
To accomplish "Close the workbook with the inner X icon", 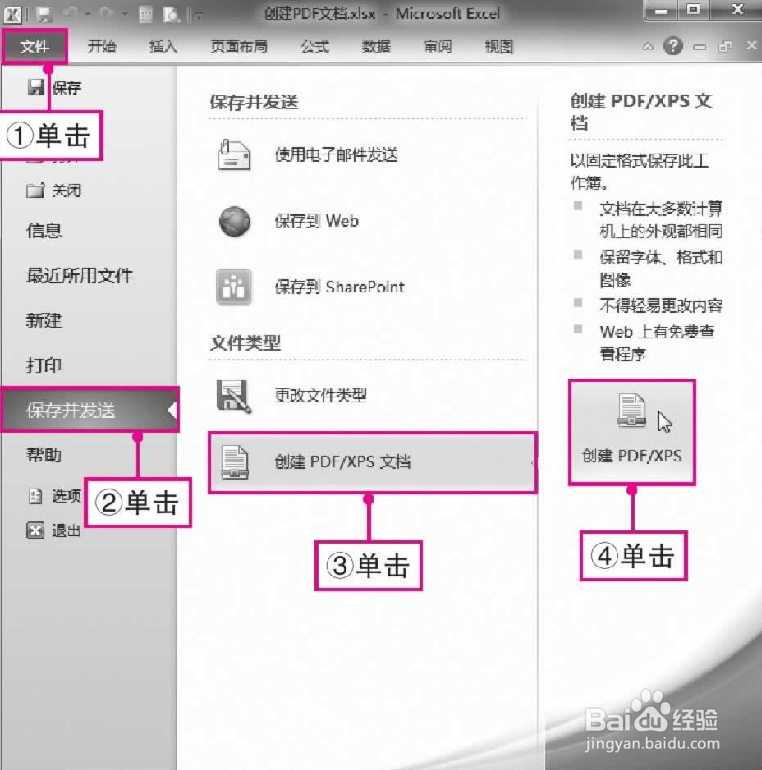I will click(x=751, y=46).
